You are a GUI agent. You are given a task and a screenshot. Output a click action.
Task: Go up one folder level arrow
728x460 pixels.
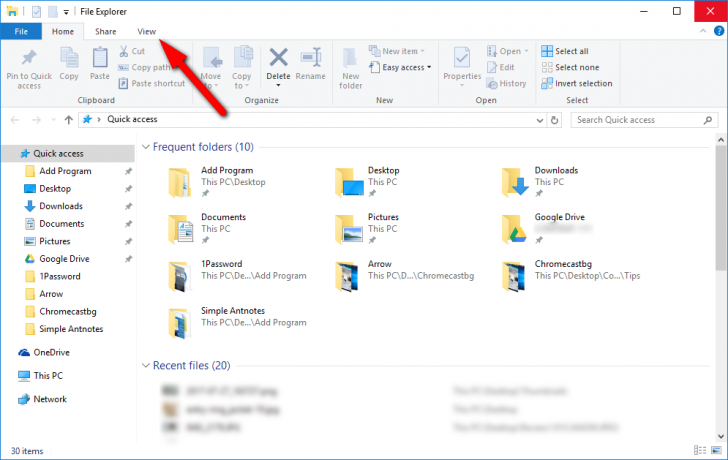(x=69, y=120)
